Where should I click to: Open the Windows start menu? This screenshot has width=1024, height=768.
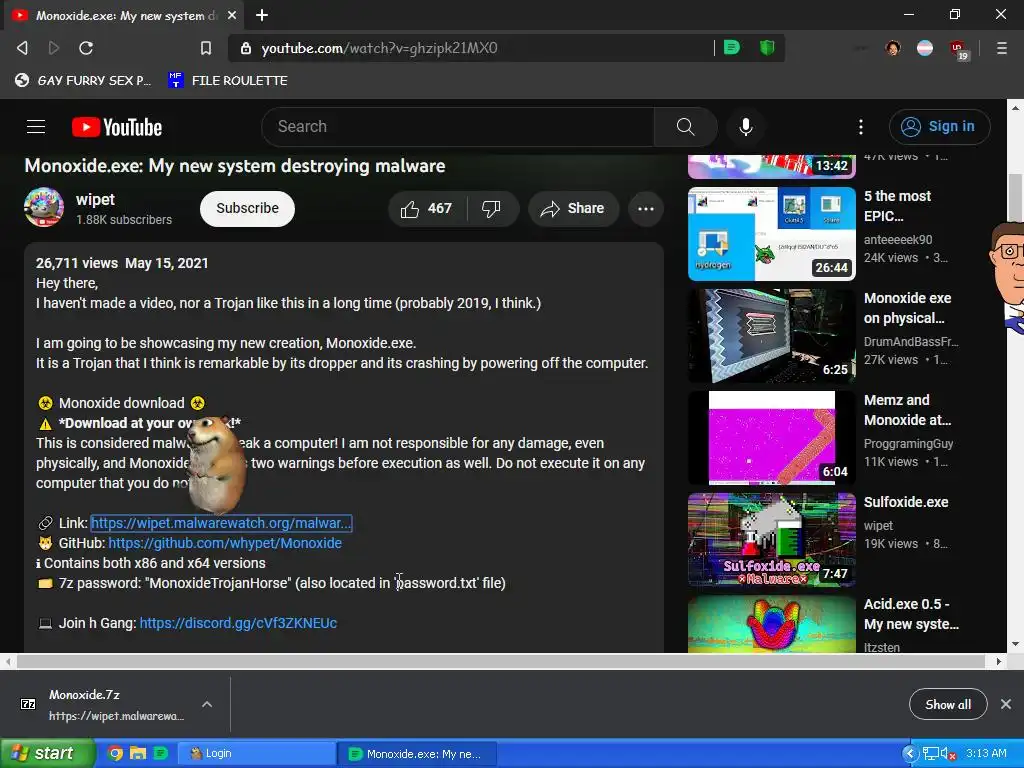pyautogui.click(x=48, y=754)
